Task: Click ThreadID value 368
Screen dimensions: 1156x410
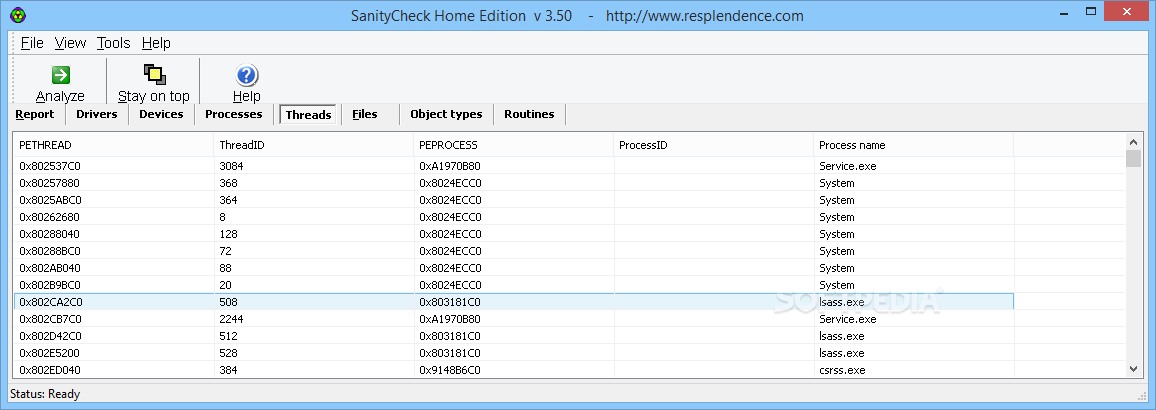Action: point(228,183)
